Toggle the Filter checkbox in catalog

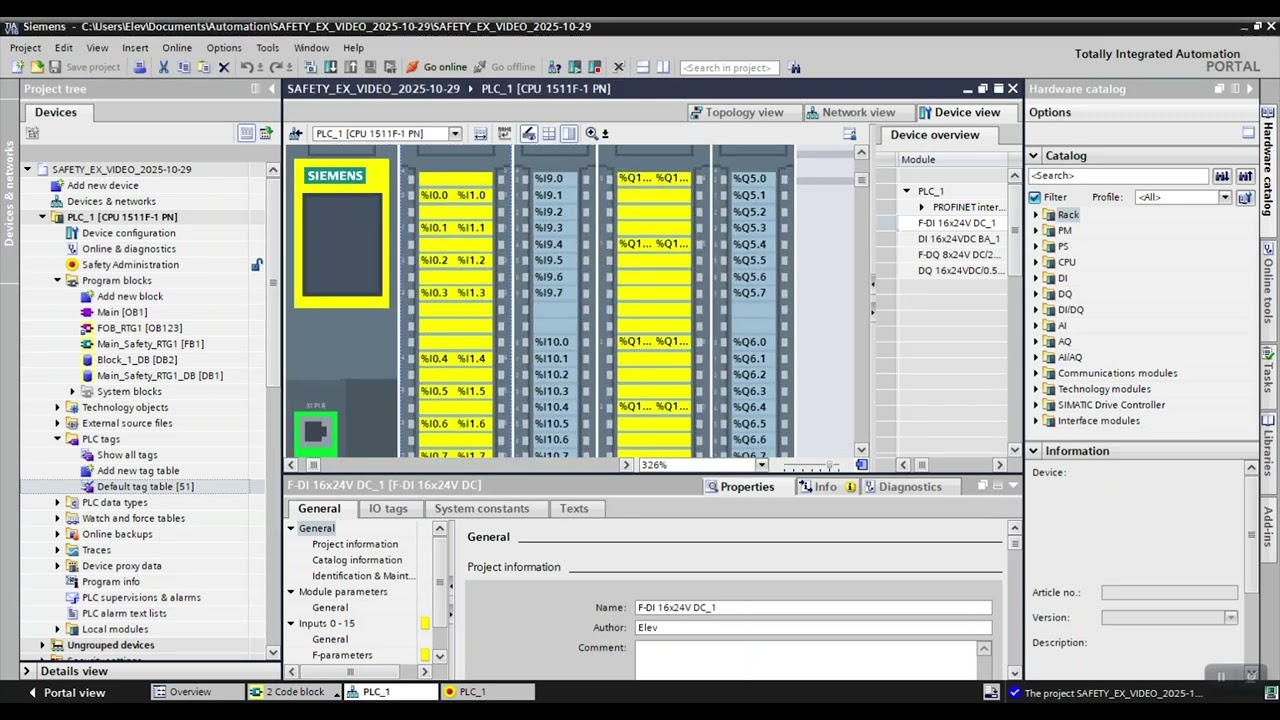click(1035, 197)
